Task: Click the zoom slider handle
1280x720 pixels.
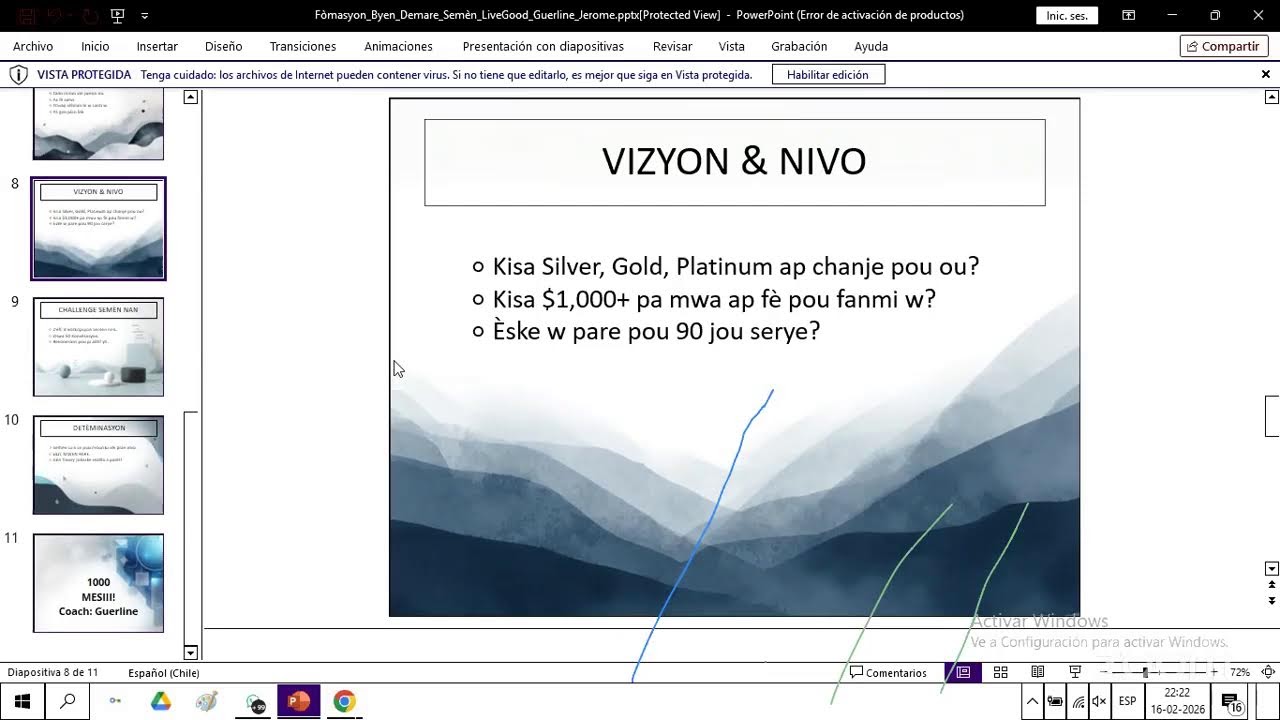Action: tap(1146, 673)
